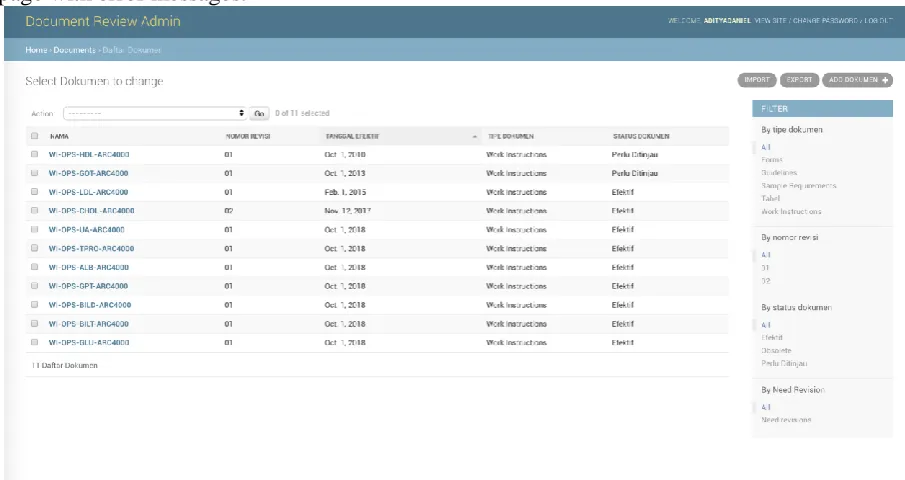
Task: Filter by Need revisions
Action: click(786, 420)
